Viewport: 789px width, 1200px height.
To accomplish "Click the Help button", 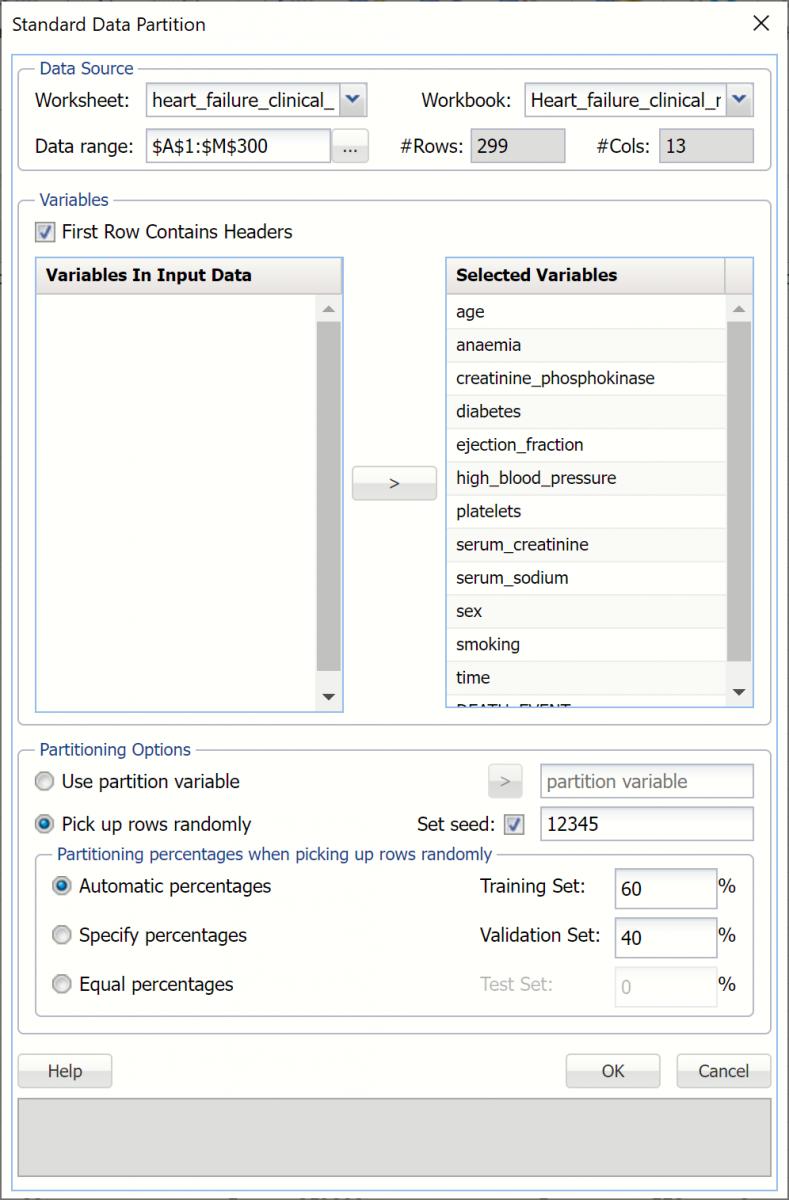I will [x=65, y=1071].
